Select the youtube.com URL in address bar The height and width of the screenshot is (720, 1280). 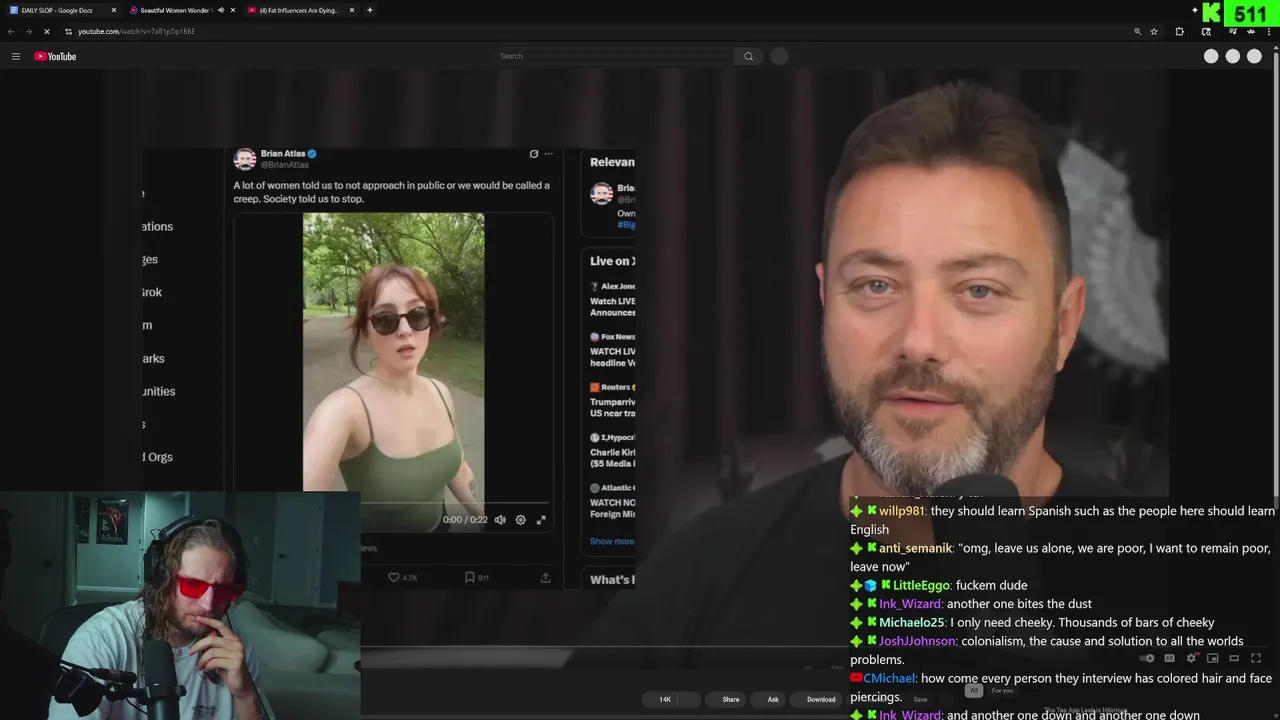pyautogui.click(x=136, y=31)
